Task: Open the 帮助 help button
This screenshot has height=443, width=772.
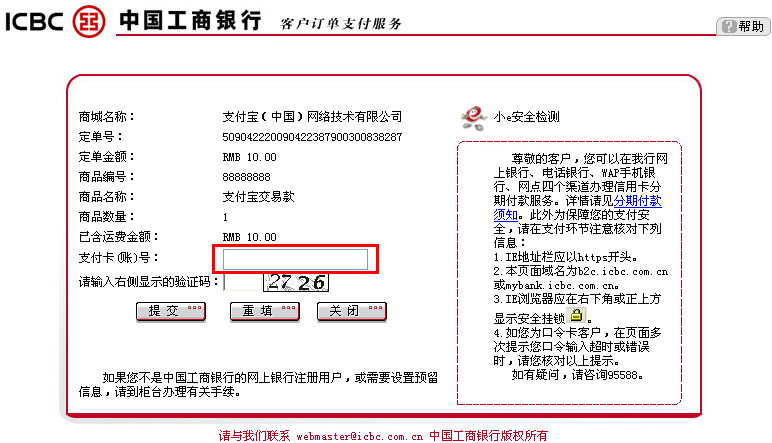Action: 743,26
